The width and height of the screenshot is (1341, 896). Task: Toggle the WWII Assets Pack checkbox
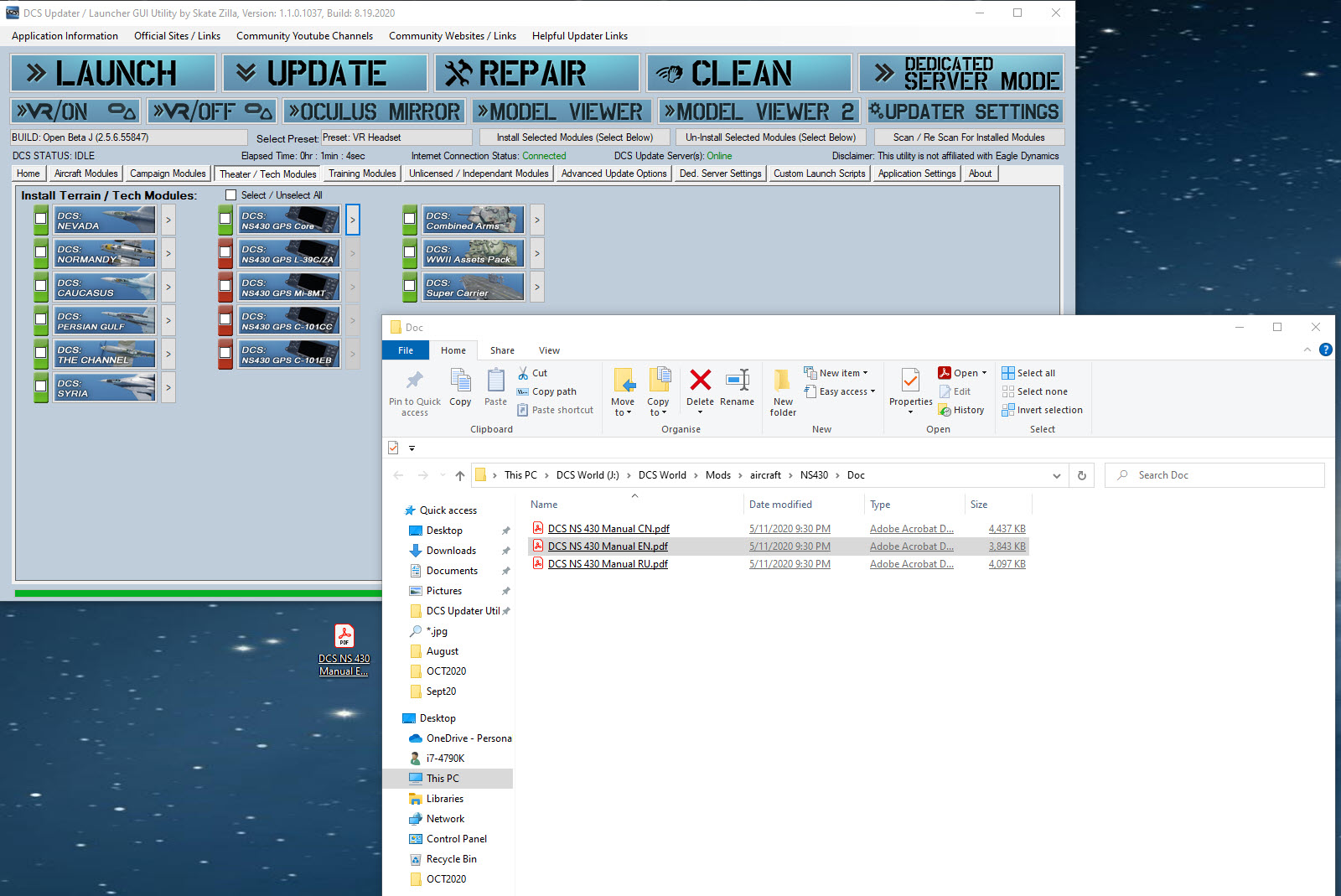pyautogui.click(x=409, y=253)
